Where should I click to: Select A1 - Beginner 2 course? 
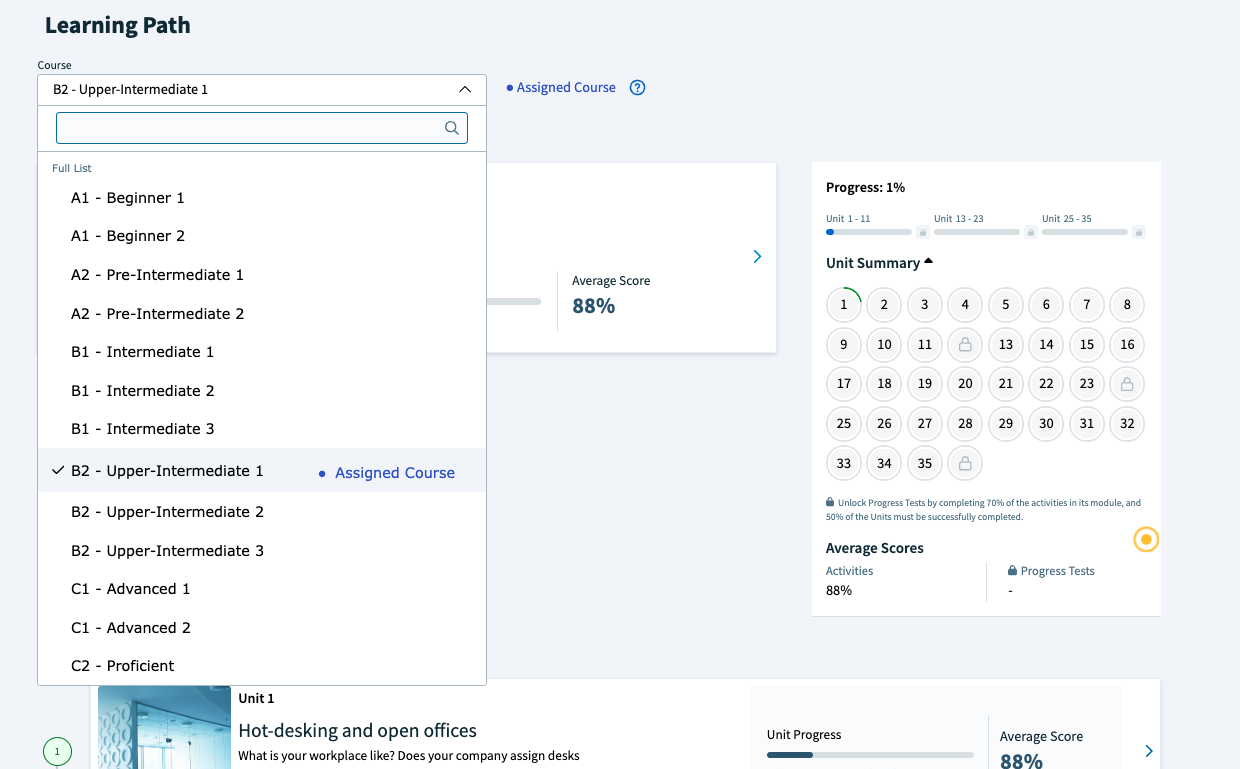262,236
